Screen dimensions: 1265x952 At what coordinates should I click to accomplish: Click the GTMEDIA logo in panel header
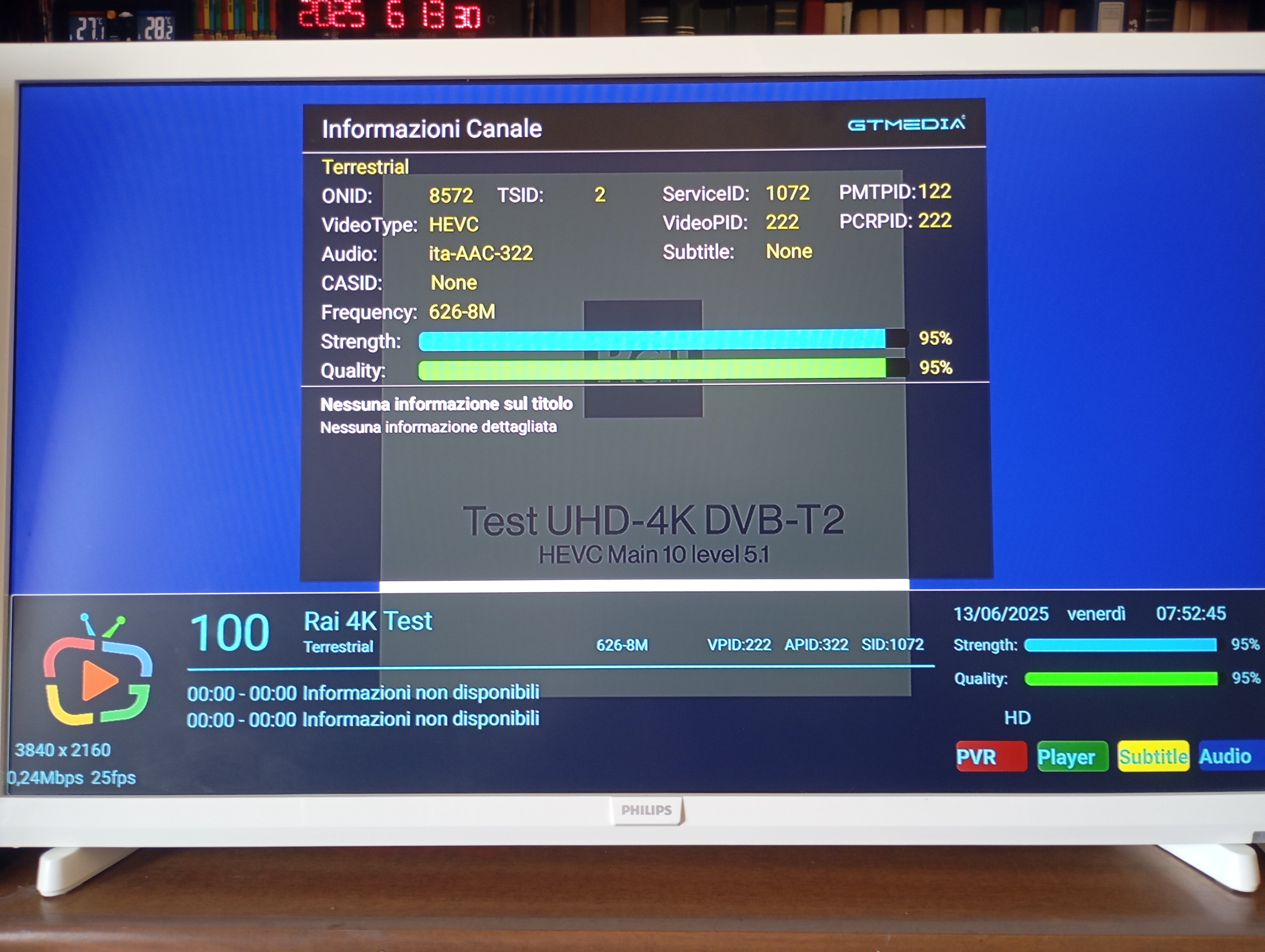907,123
